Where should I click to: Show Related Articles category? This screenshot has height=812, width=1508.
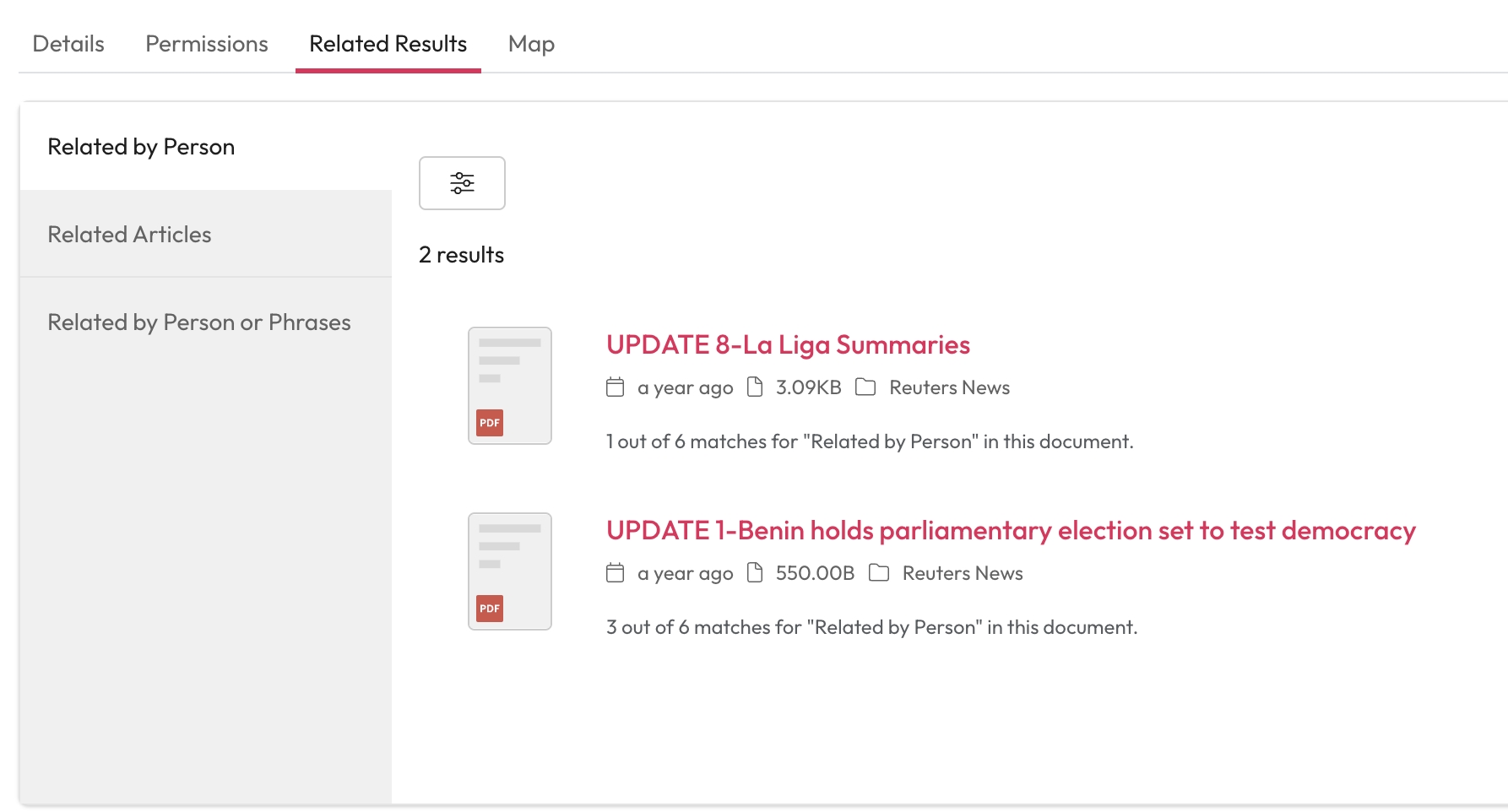pyautogui.click(x=129, y=235)
